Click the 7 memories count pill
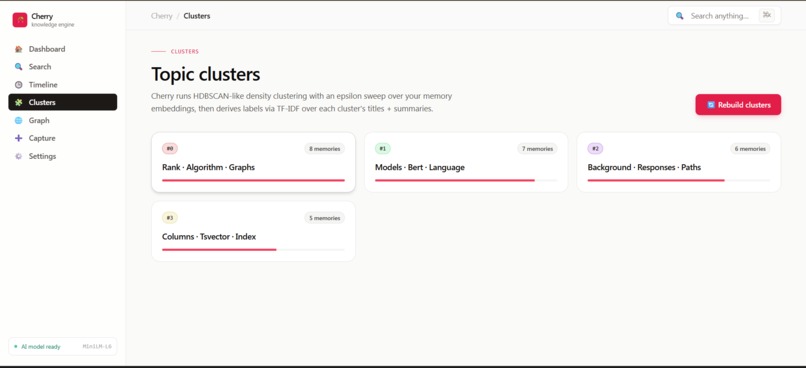The height and width of the screenshot is (368, 806). click(x=537, y=149)
